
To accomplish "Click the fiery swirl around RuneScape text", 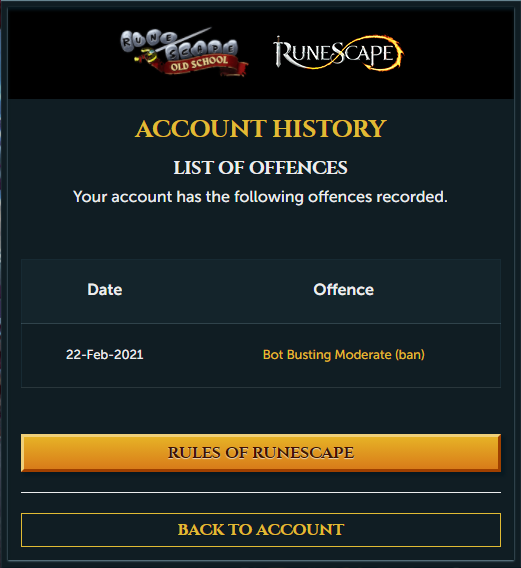I will [366, 53].
